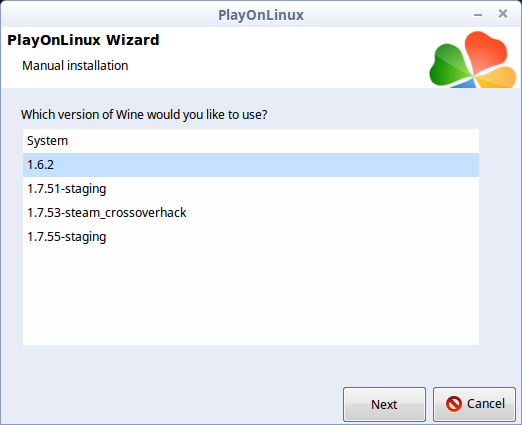
Task: Click the PlayOnLinux clover logo
Action: [x=473, y=59]
